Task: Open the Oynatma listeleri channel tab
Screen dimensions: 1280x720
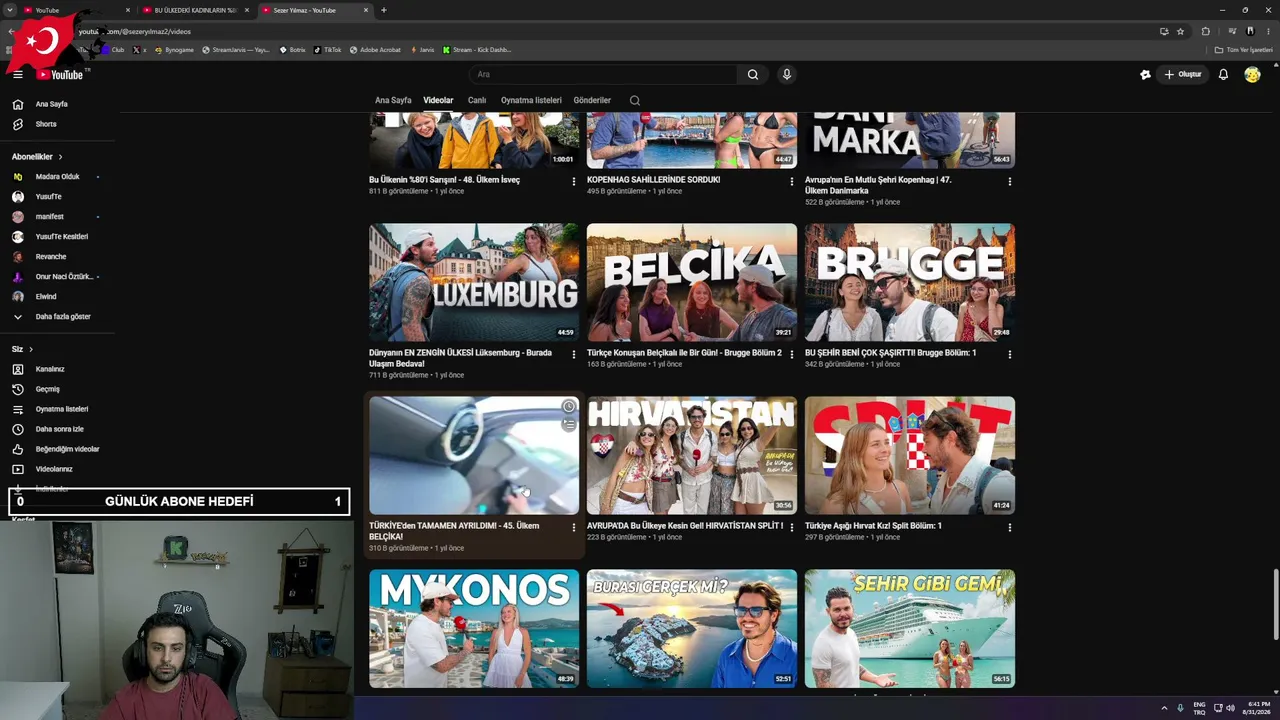Action: pos(531,100)
